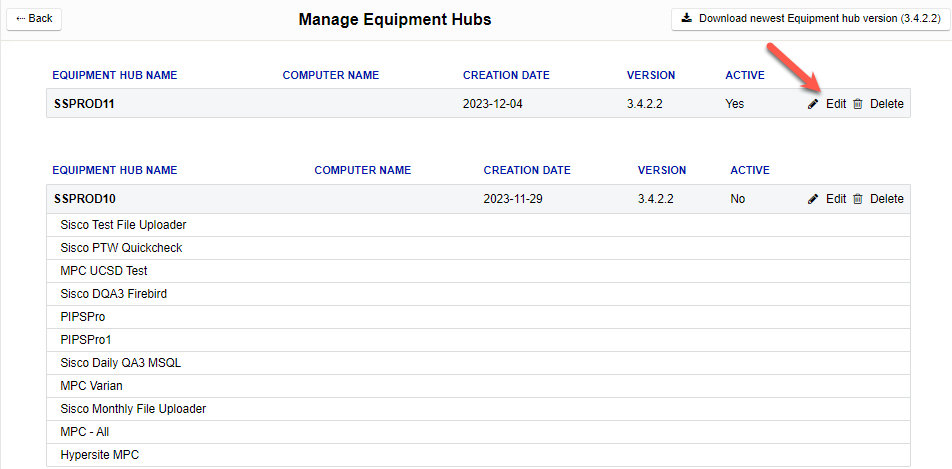Image resolution: width=952 pixels, height=469 pixels.
Task: Pick Sisco Daily QA3 MSQL entry
Action: point(120,363)
